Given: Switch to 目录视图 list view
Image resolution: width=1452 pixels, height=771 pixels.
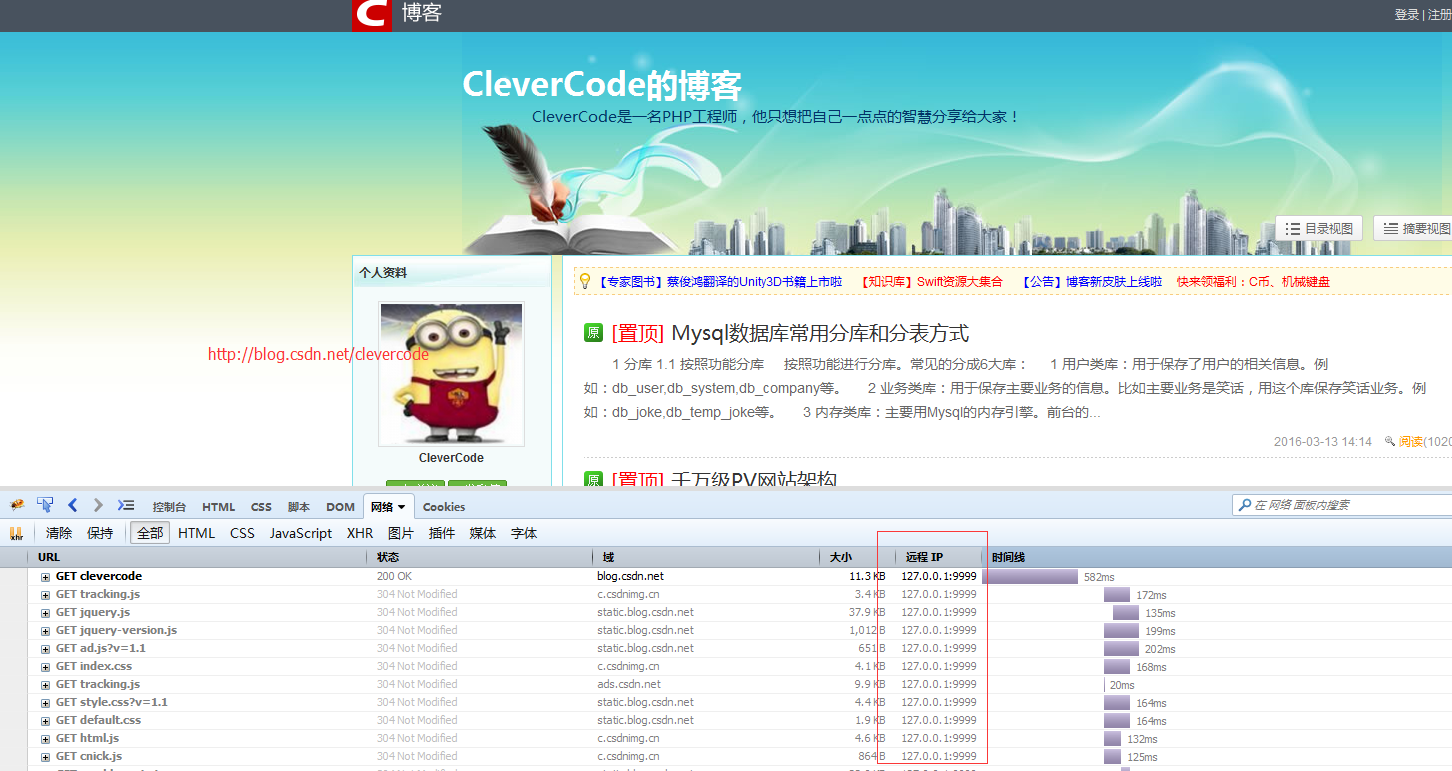Looking at the screenshot, I should 1319,229.
